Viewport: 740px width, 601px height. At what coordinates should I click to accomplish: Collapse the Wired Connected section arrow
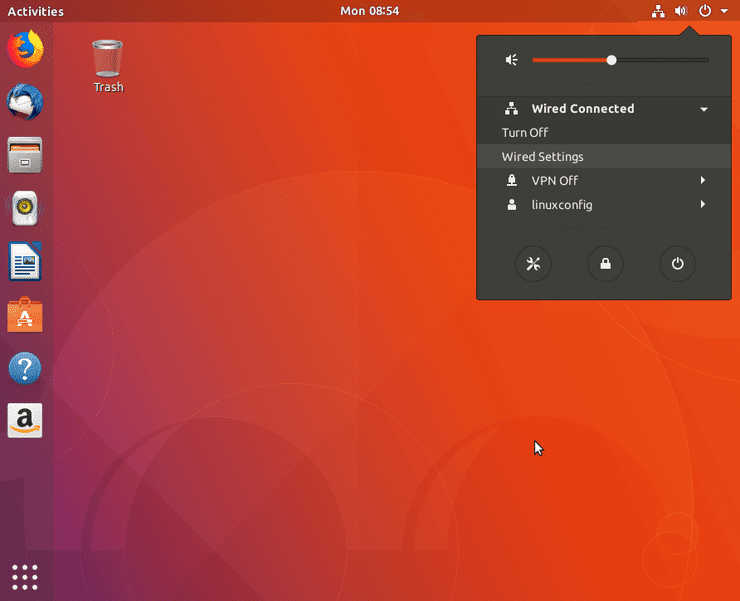704,109
